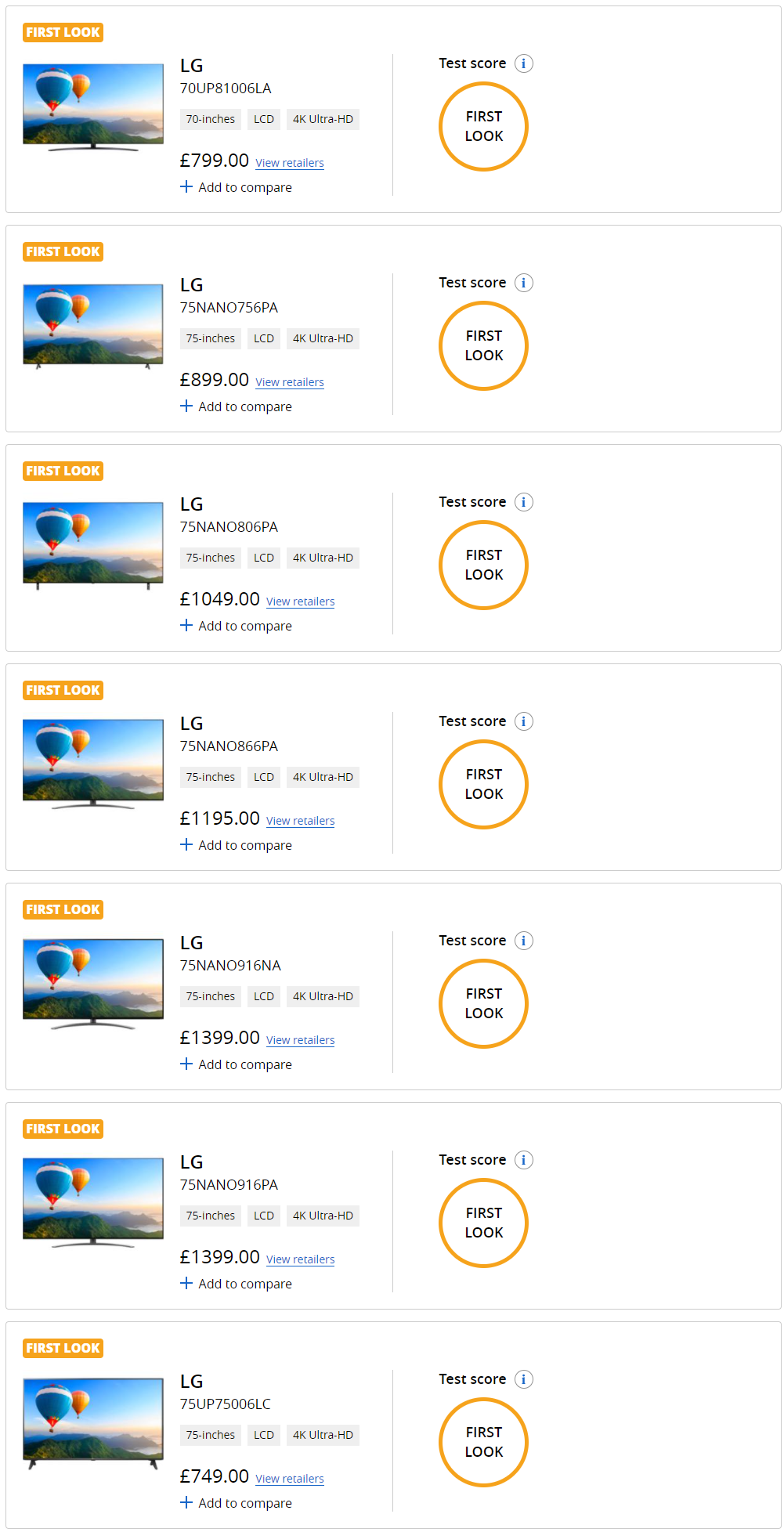Add LG 75UP75006LC to compare

pyautogui.click(x=236, y=1503)
